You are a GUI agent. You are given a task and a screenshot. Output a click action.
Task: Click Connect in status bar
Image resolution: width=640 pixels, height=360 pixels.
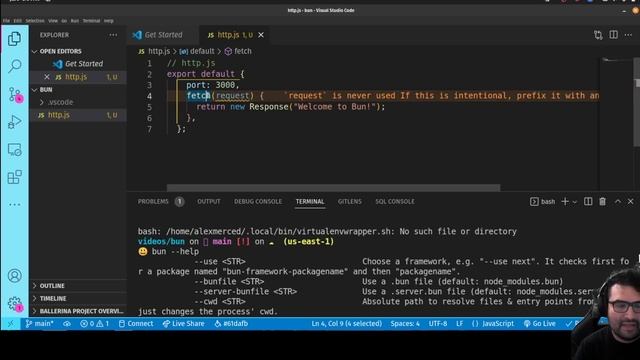coord(136,324)
